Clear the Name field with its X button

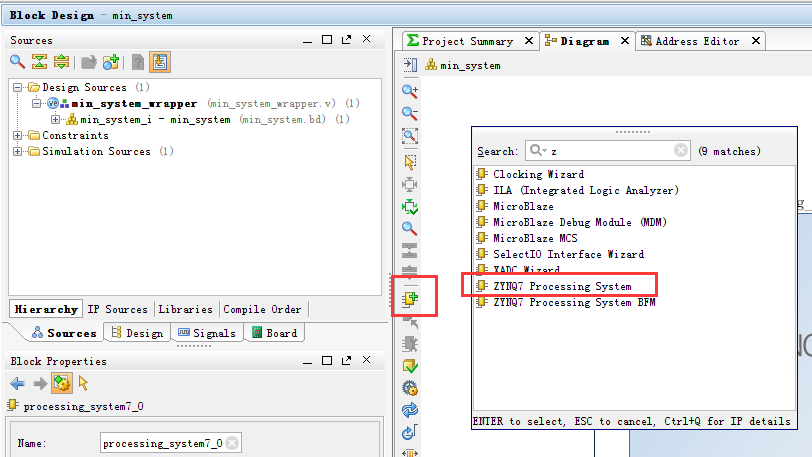(233, 444)
